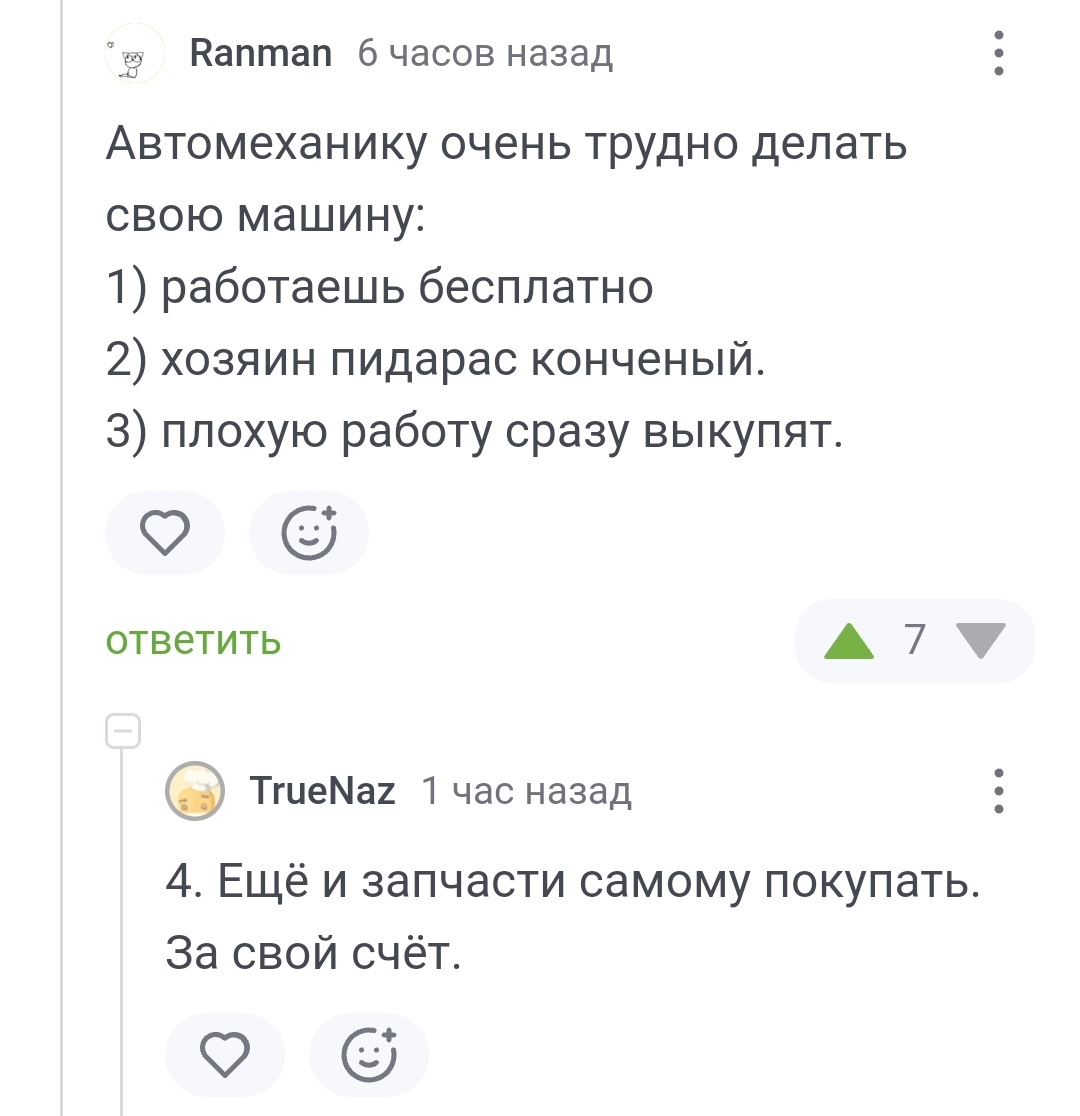Open the "6 часов назад" comment timestamp
This screenshot has width=1080, height=1116.
(484, 52)
